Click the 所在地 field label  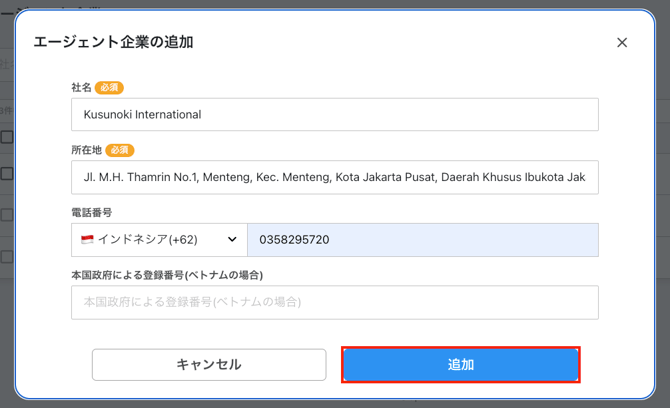point(86,150)
